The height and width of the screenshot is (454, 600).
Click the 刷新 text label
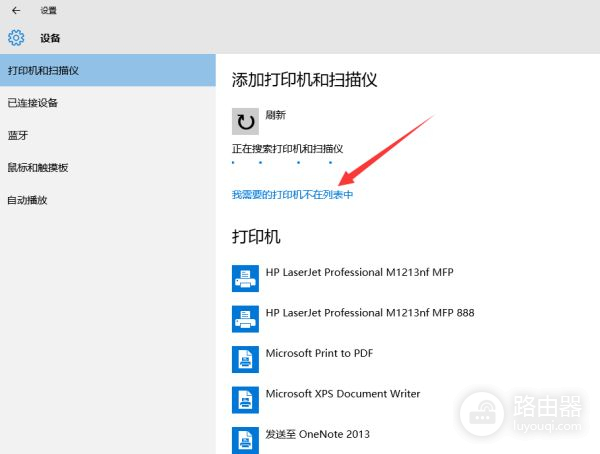click(276, 115)
